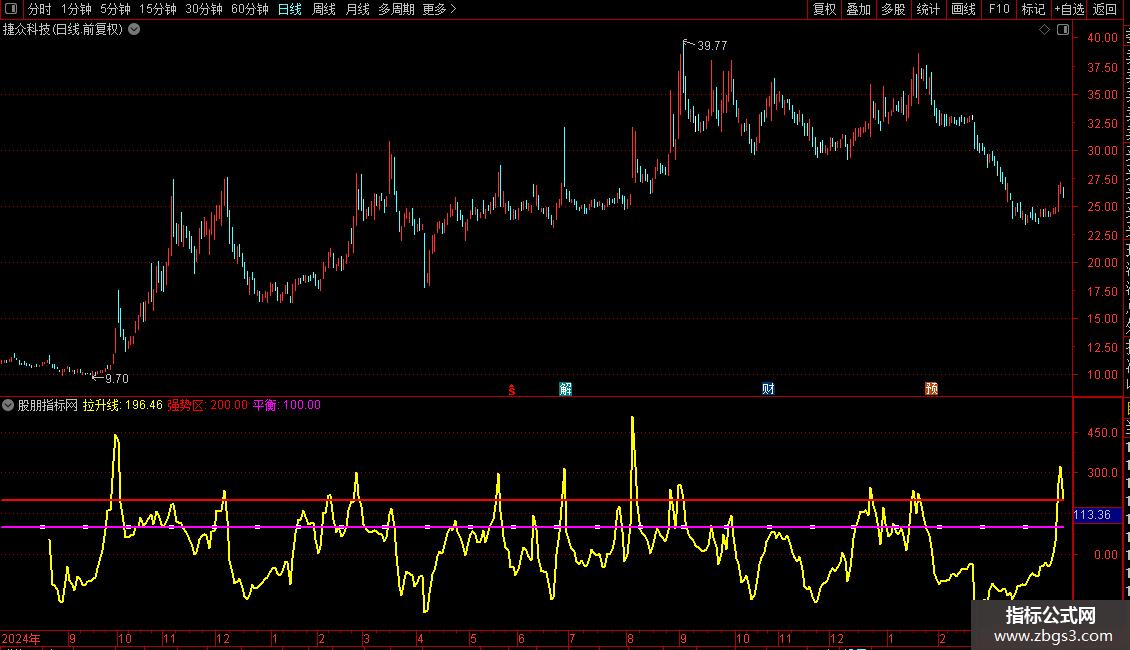Viewport: 1130px width, 650px height.
Task: Click the +自选 add to watchlist button
Action: (x=1068, y=9)
